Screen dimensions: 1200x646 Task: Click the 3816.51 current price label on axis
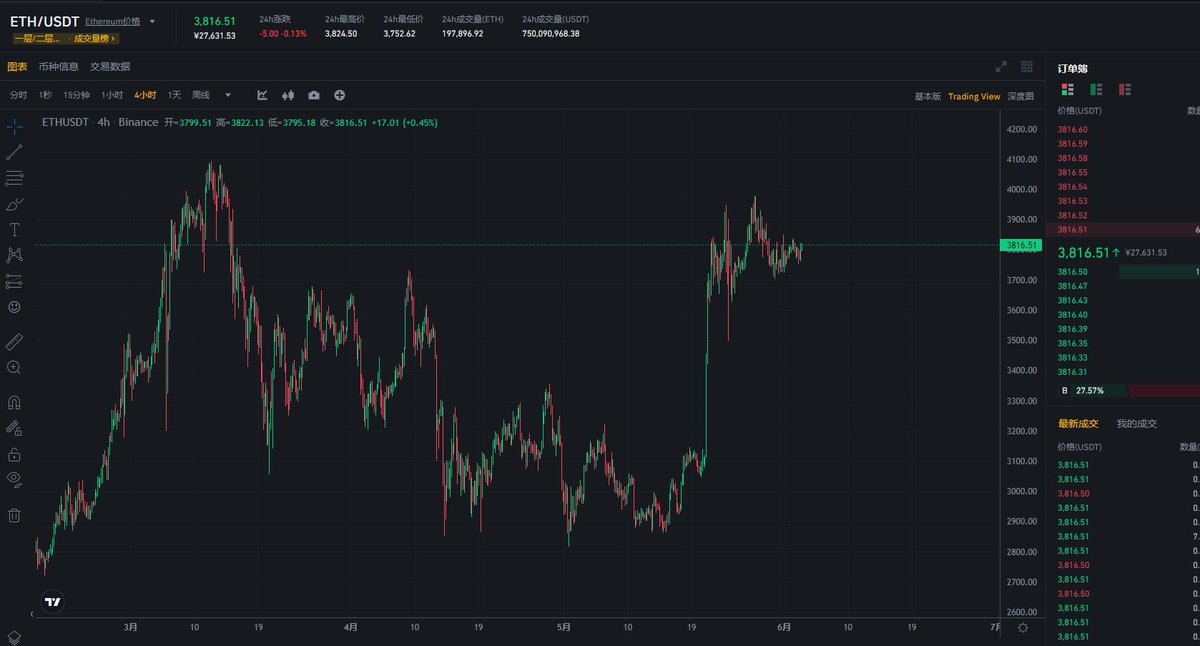[x=1021, y=245]
